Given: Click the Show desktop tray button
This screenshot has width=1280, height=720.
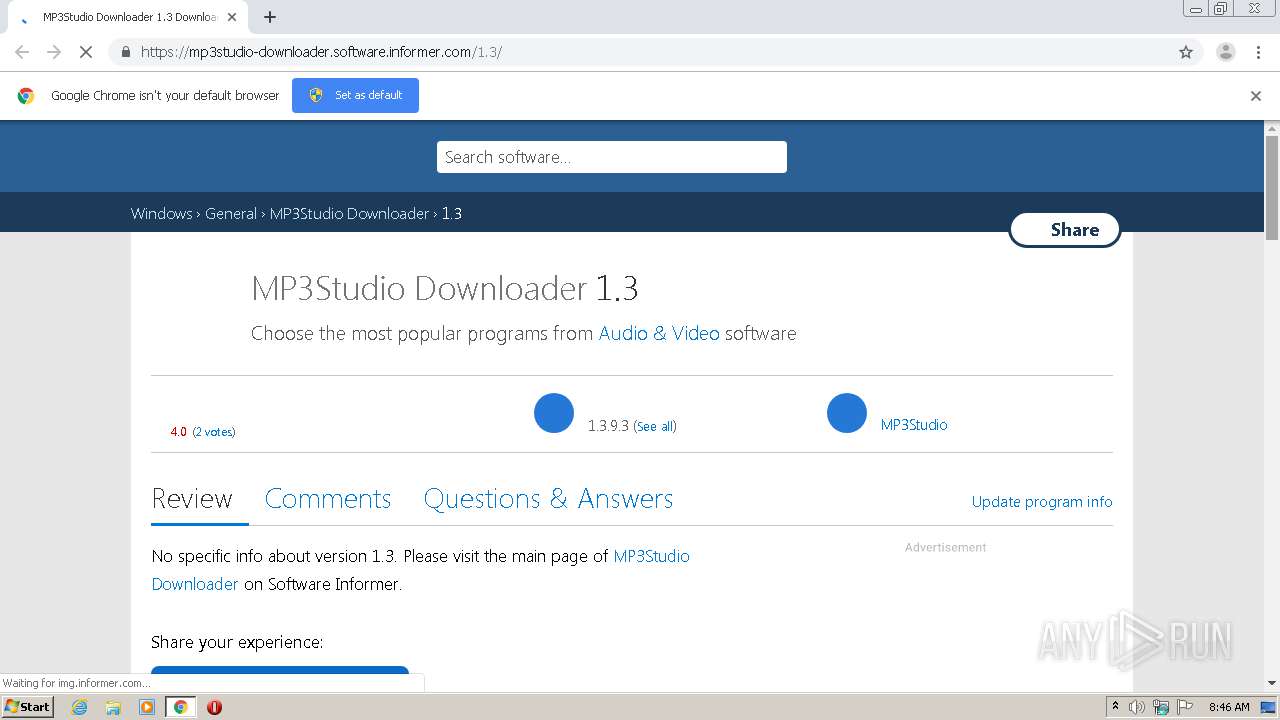Looking at the screenshot, I should coord(1269,707).
